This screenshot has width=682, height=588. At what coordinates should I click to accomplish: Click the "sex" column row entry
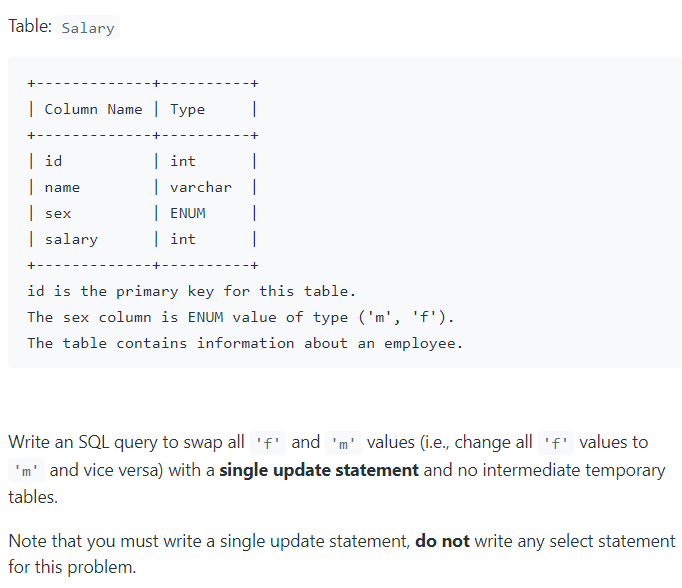click(x=58, y=213)
